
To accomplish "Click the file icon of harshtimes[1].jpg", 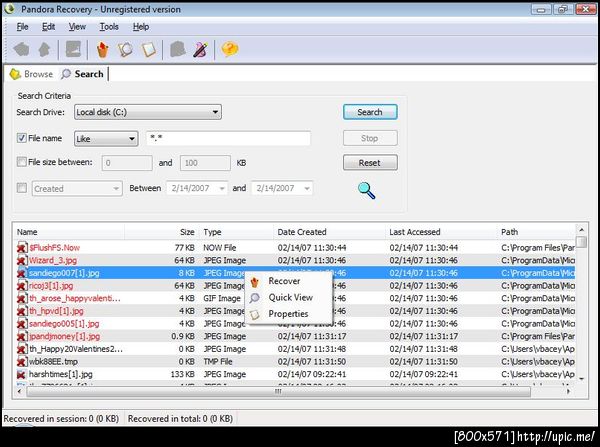I will 22,374.
